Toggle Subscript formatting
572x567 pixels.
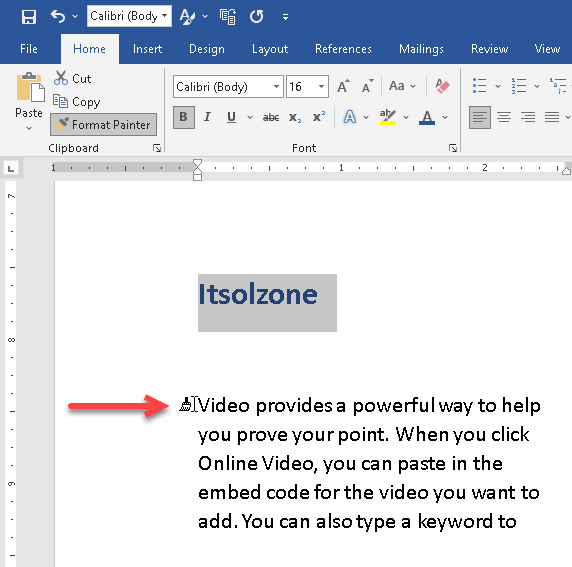pos(295,117)
